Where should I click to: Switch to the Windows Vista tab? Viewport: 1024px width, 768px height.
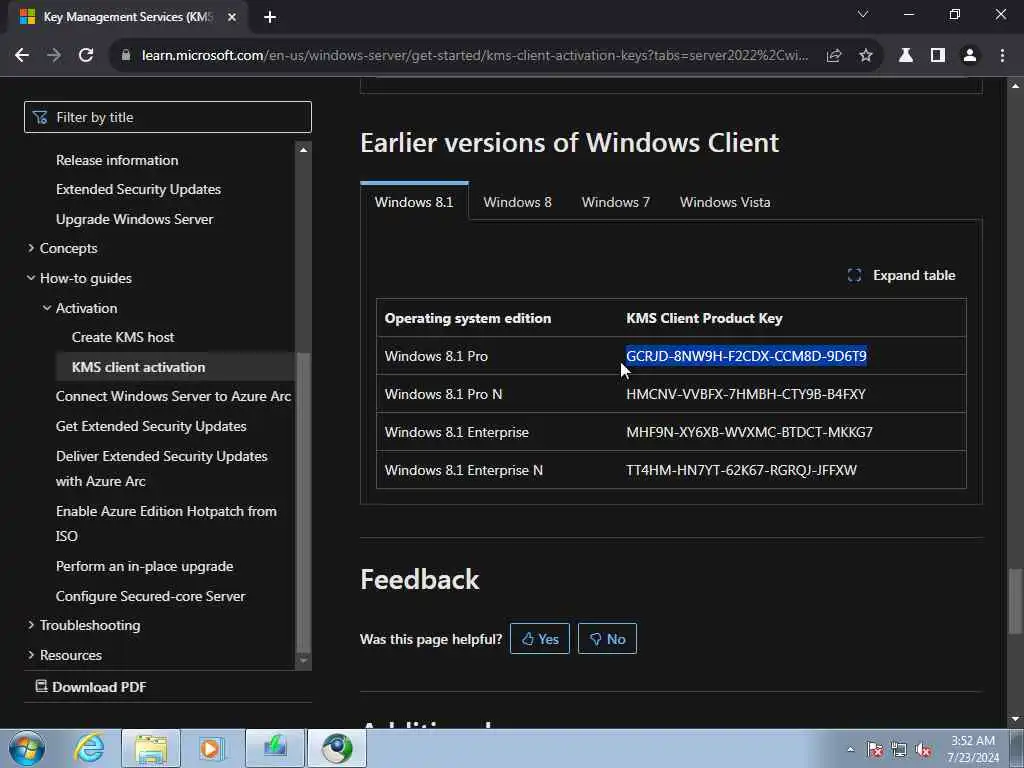[725, 202]
